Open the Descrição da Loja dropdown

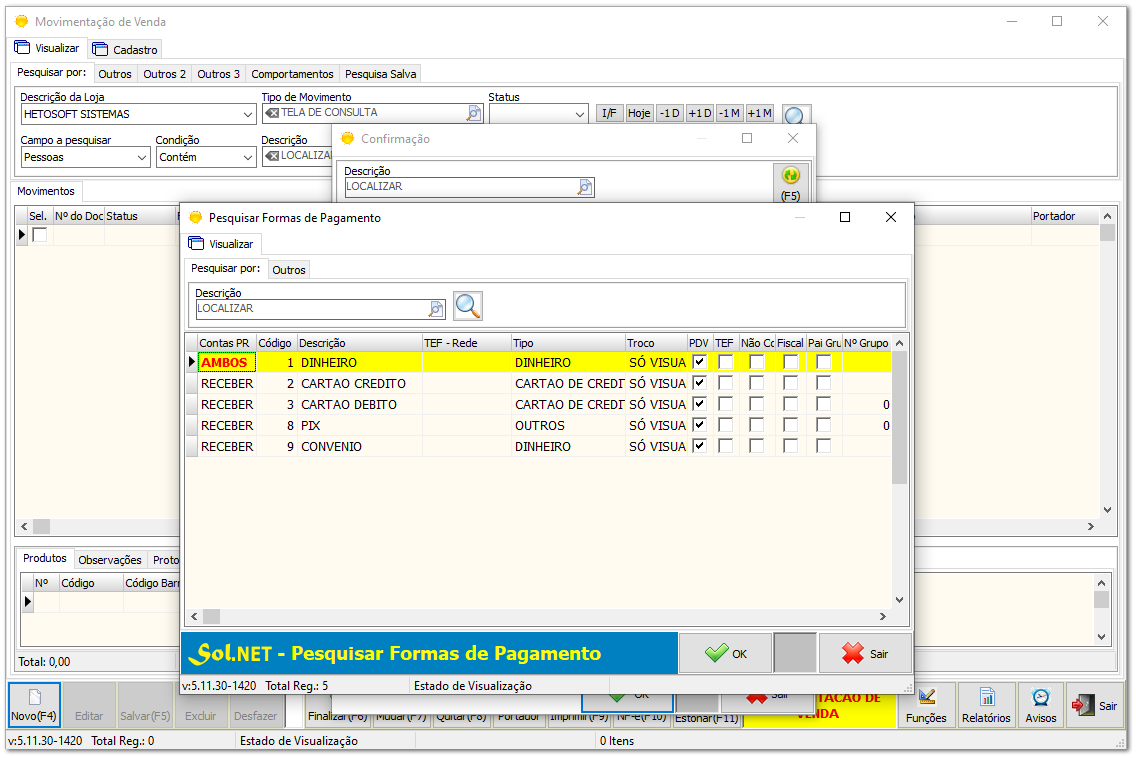247,113
